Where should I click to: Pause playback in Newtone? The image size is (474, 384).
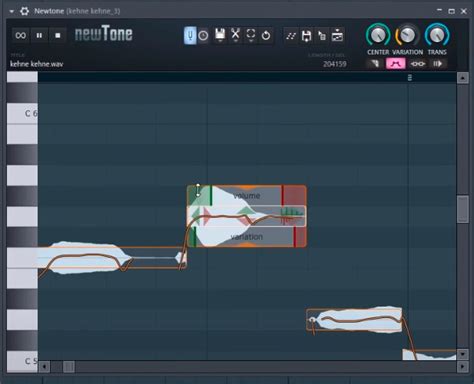39,35
